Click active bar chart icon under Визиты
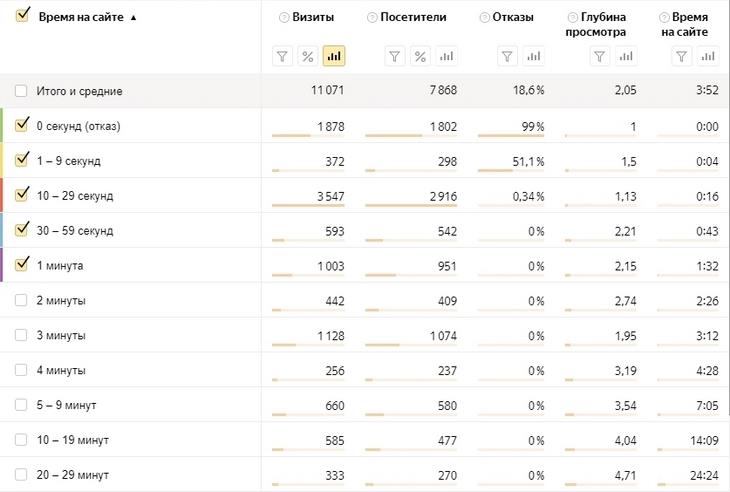This screenshot has height=492, width=730. tap(334, 56)
